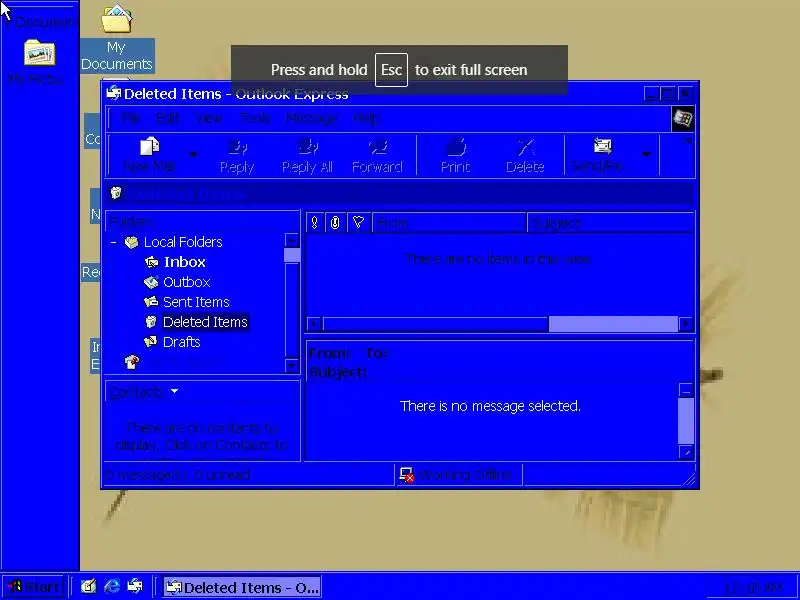Screen dimensions: 800x600
Task: Select the Inbox folder label
Action: click(185, 262)
